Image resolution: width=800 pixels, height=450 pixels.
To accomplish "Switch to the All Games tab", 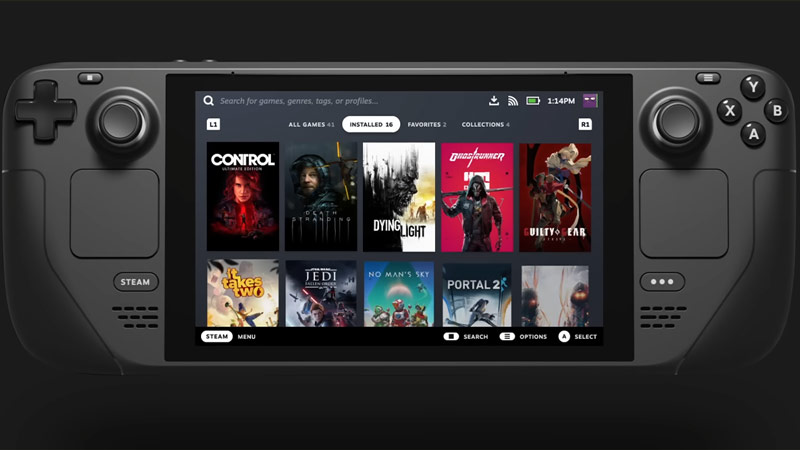I will [311, 124].
